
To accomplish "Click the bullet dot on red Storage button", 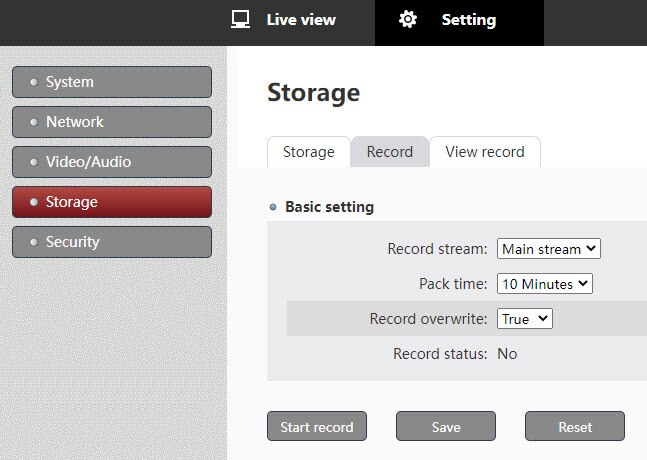I will click(34, 202).
